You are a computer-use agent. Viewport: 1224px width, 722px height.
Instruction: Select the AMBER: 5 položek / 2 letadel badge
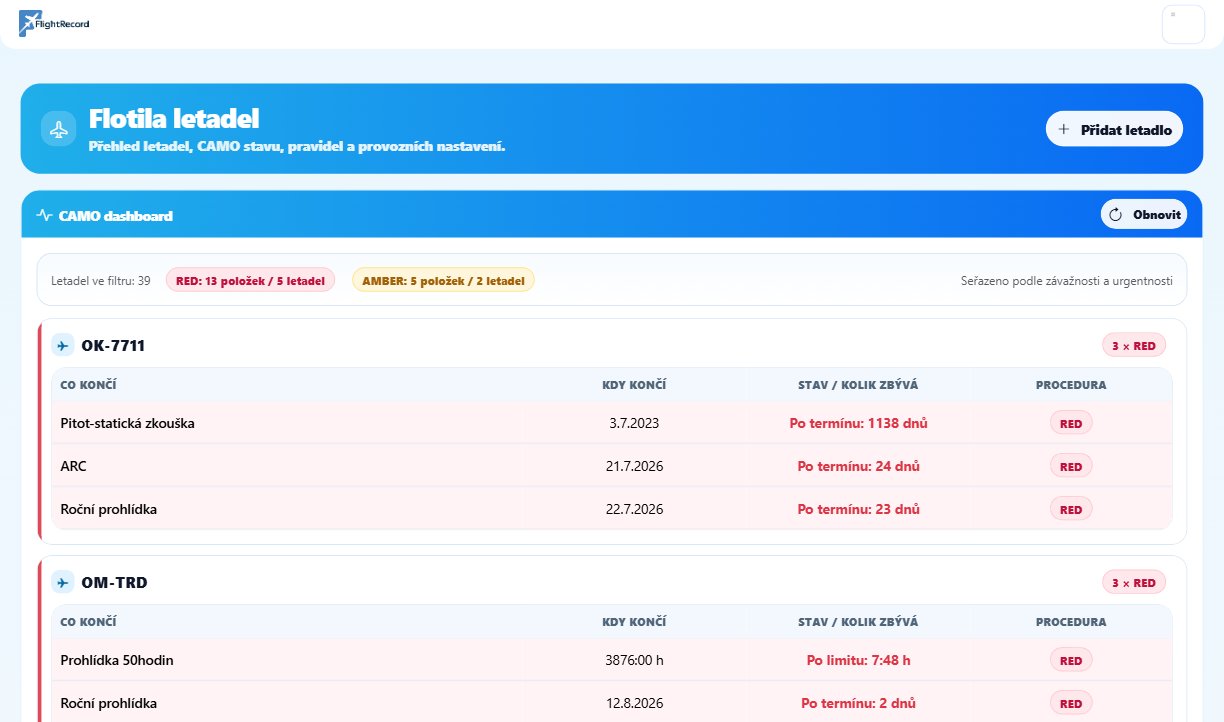pyautogui.click(x=444, y=280)
